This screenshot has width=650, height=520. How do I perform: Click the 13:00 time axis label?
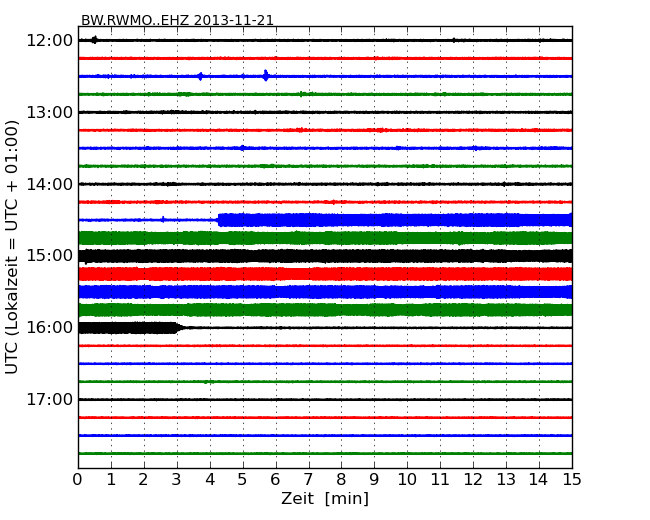click(x=49, y=112)
